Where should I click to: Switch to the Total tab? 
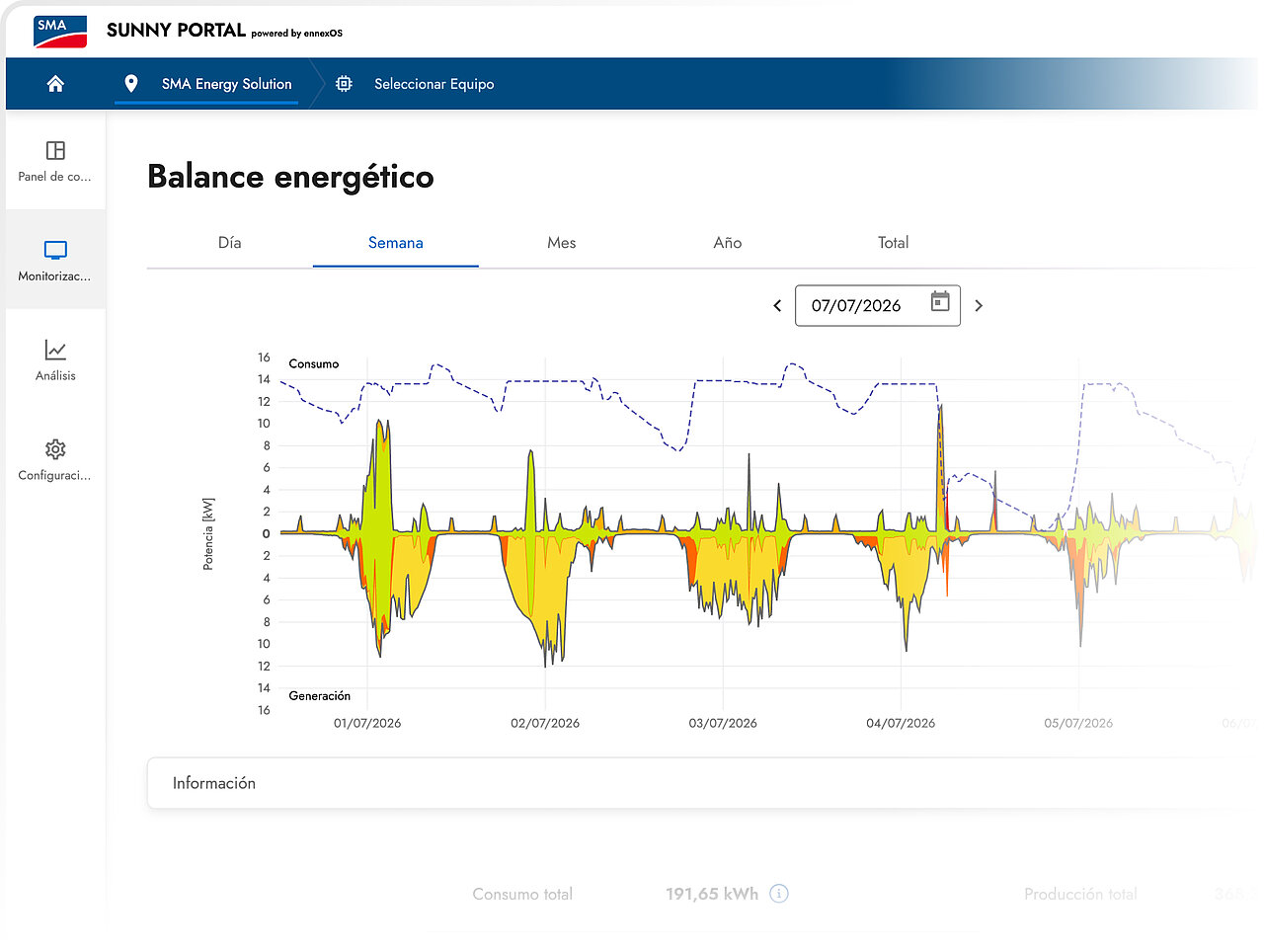894,243
